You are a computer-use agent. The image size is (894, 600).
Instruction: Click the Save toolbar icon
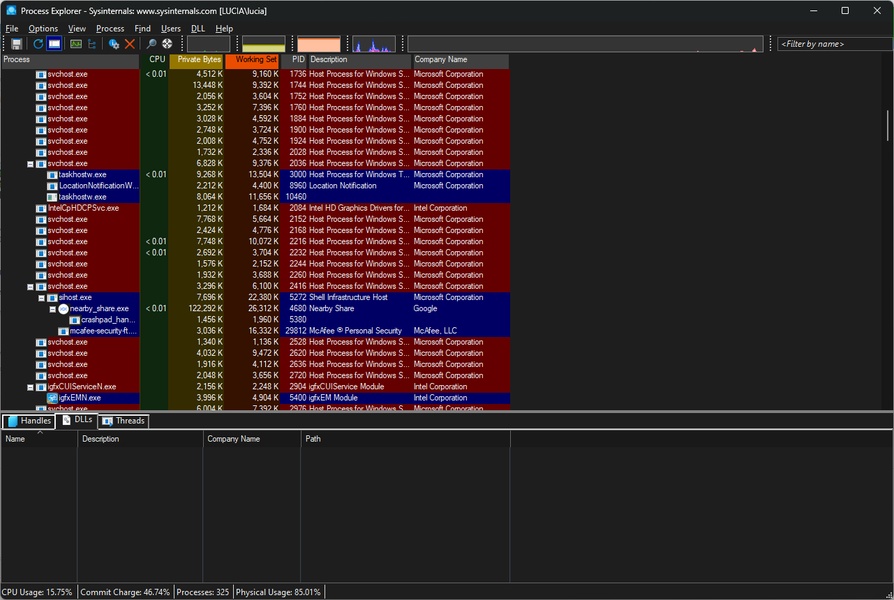17,44
